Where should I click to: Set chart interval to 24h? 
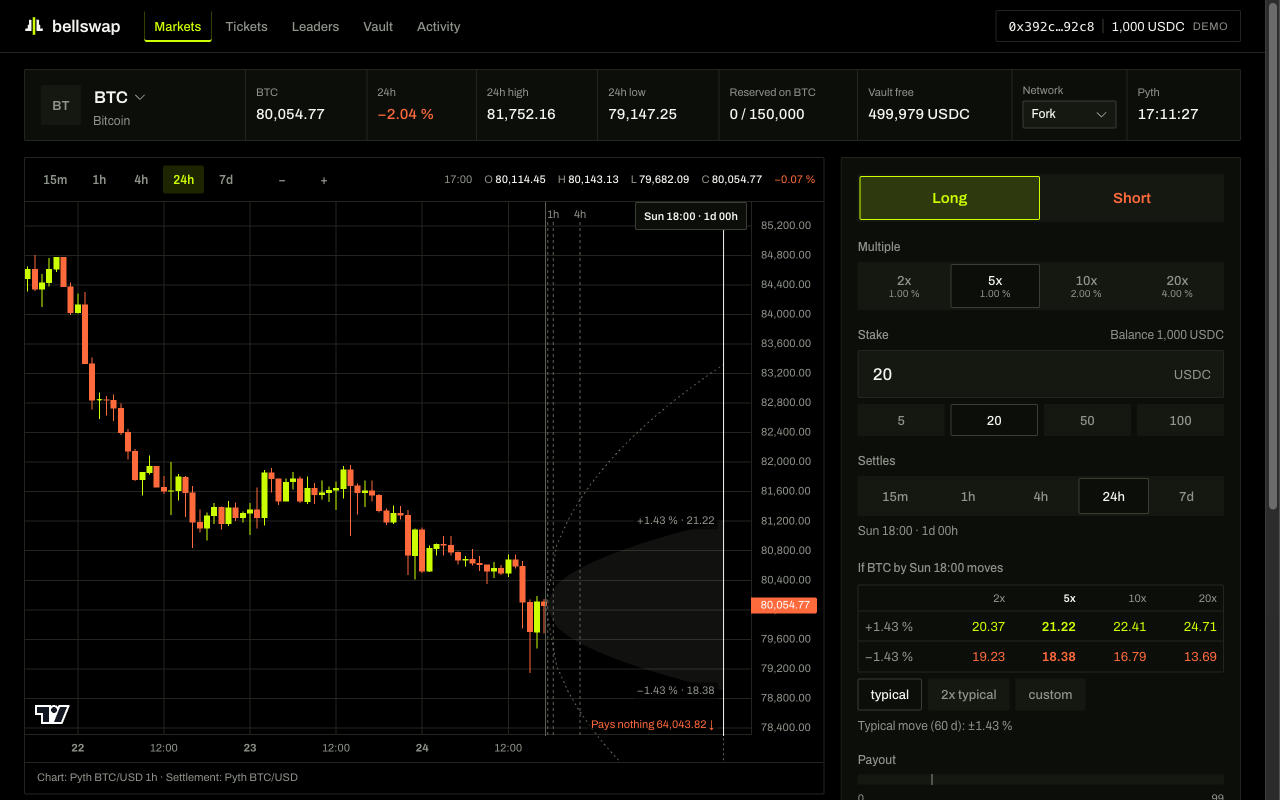point(183,180)
